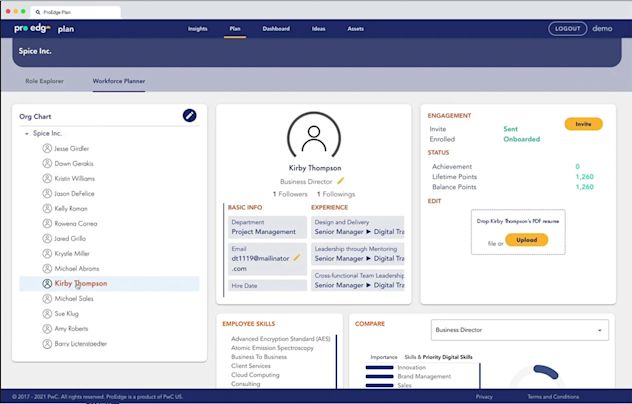Click the Lifetime Points value 1,260
Screen dimensions: 632x404
[x=584, y=177]
